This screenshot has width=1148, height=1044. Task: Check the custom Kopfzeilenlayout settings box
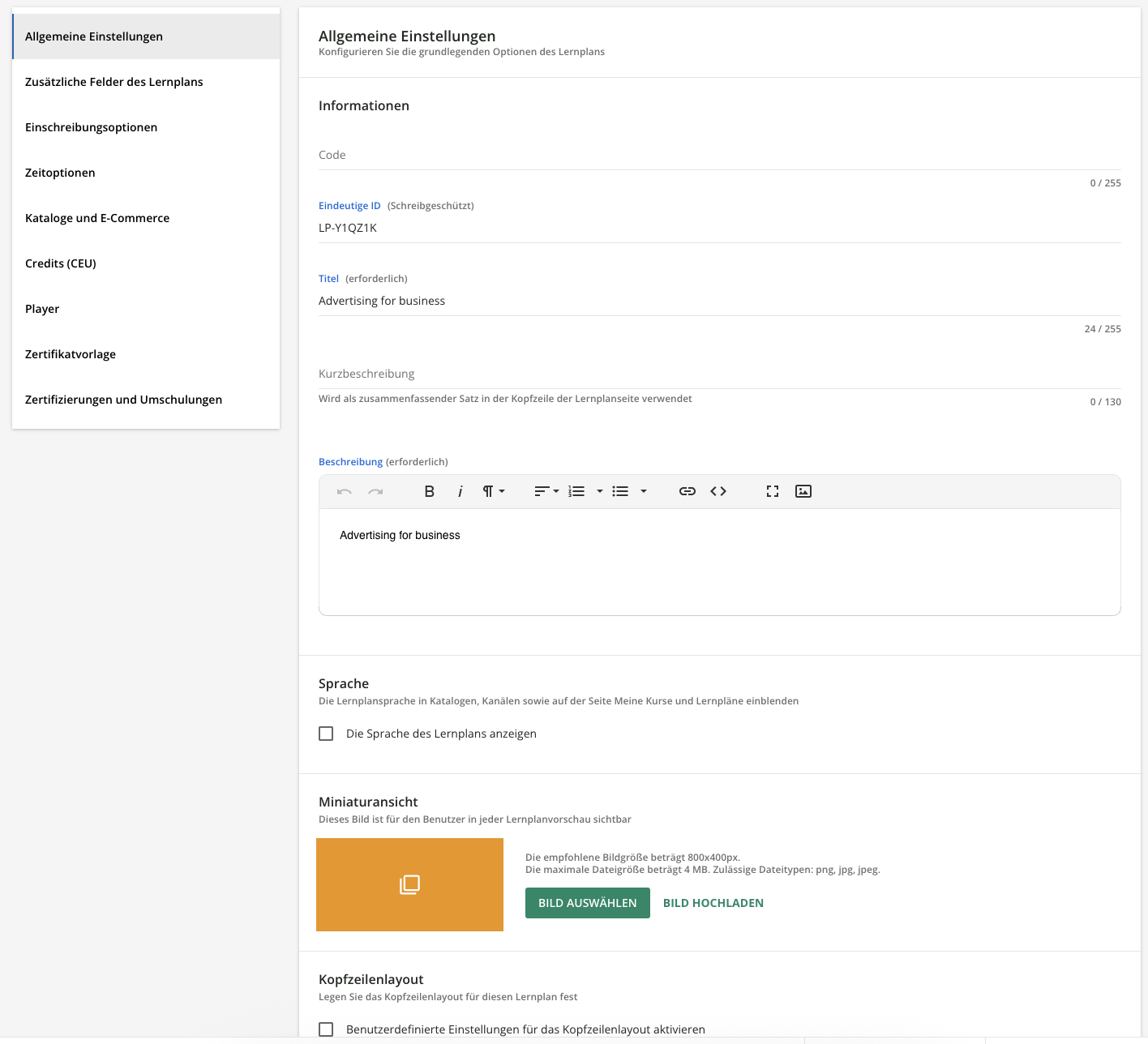[326, 1029]
